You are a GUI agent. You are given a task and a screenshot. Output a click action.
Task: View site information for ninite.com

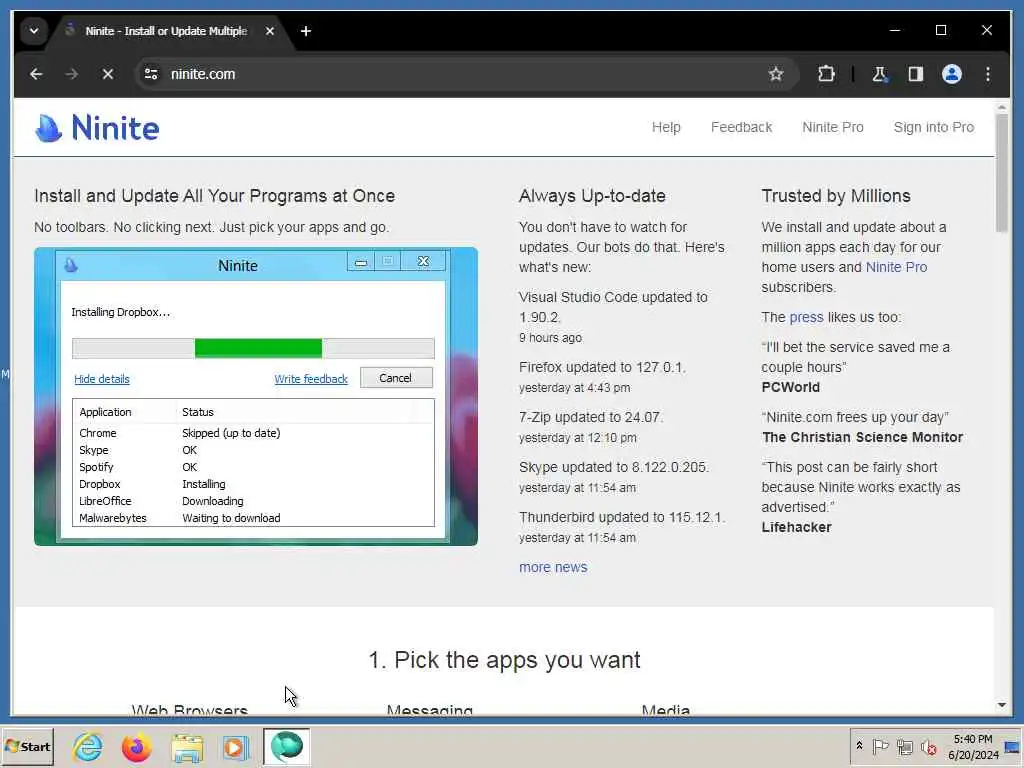click(x=152, y=74)
